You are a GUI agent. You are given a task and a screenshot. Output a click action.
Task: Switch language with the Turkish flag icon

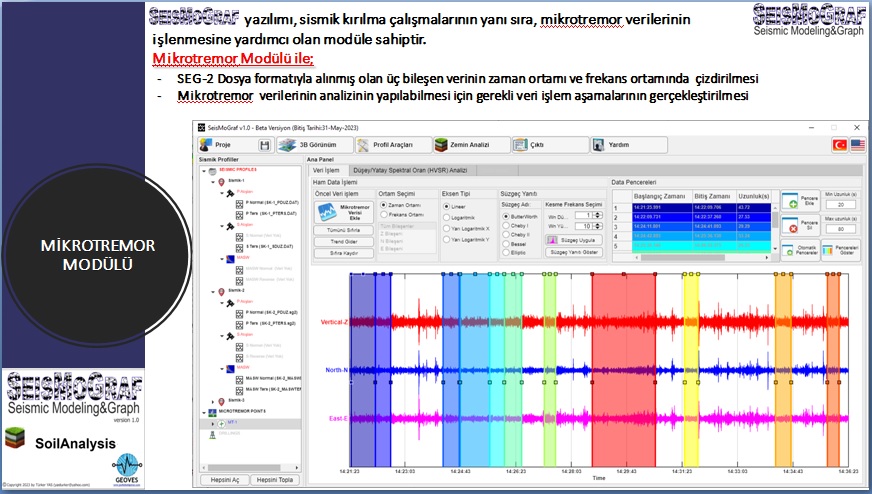point(839,145)
